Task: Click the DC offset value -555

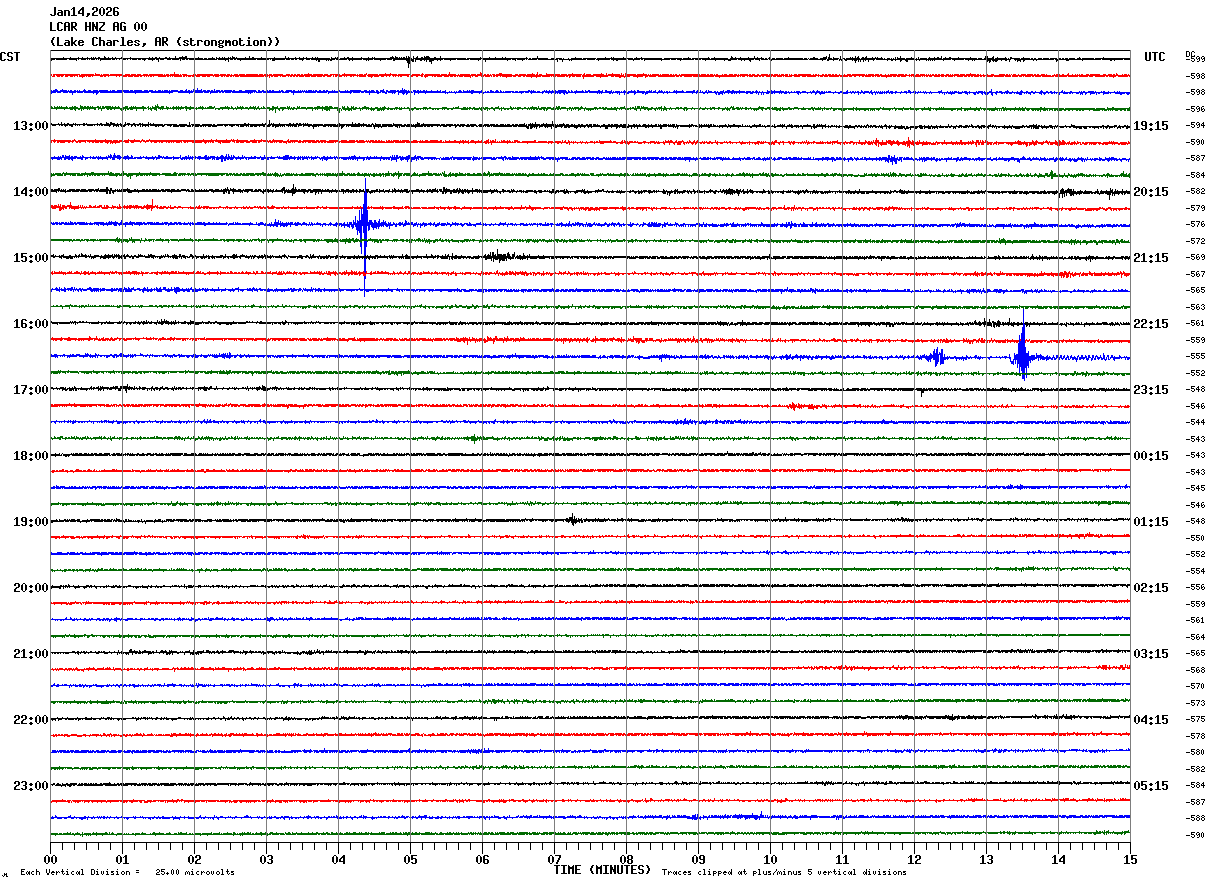Action: (x=1195, y=357)
